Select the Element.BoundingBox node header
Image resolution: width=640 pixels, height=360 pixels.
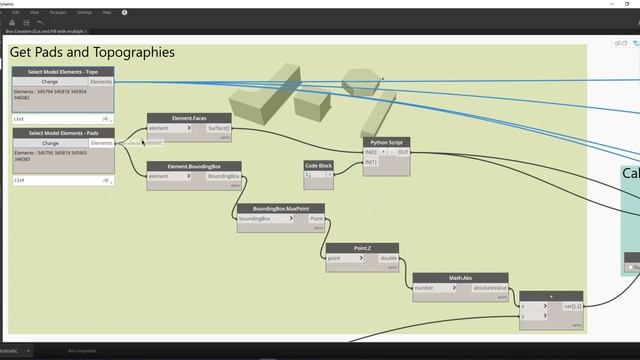(194, 166)
